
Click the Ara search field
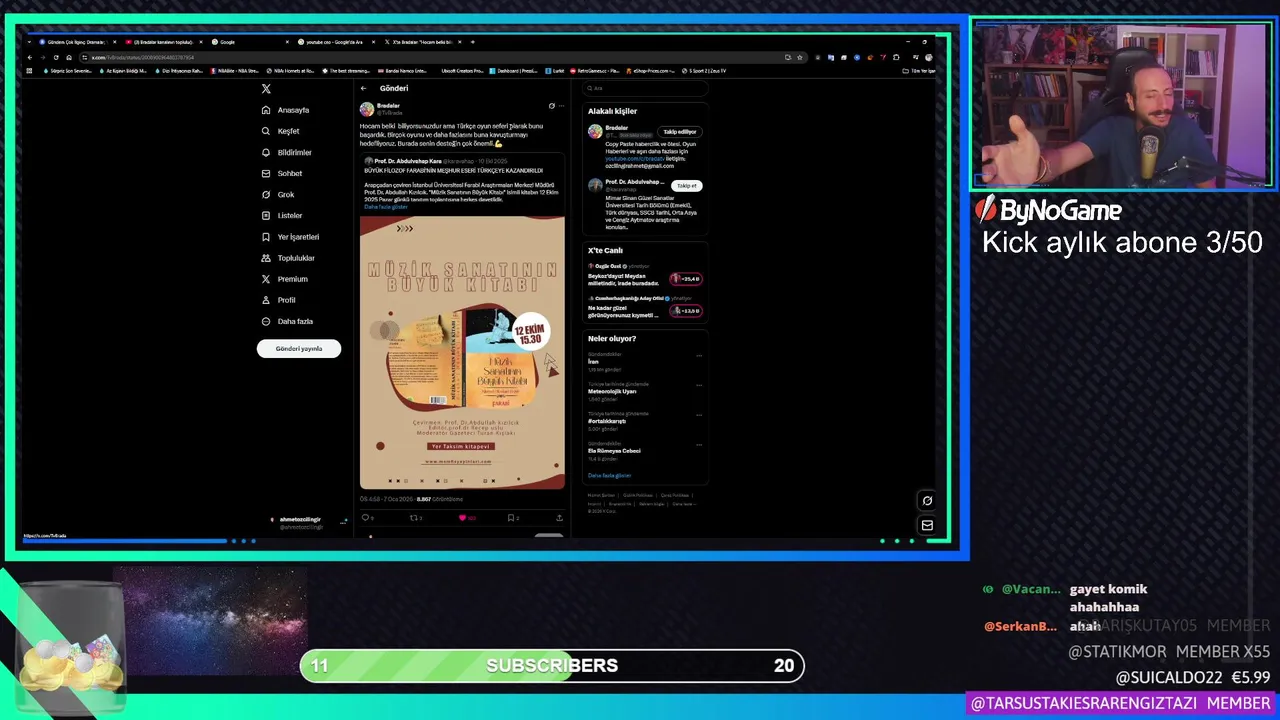pyautogui.click(x=645, y=88)
